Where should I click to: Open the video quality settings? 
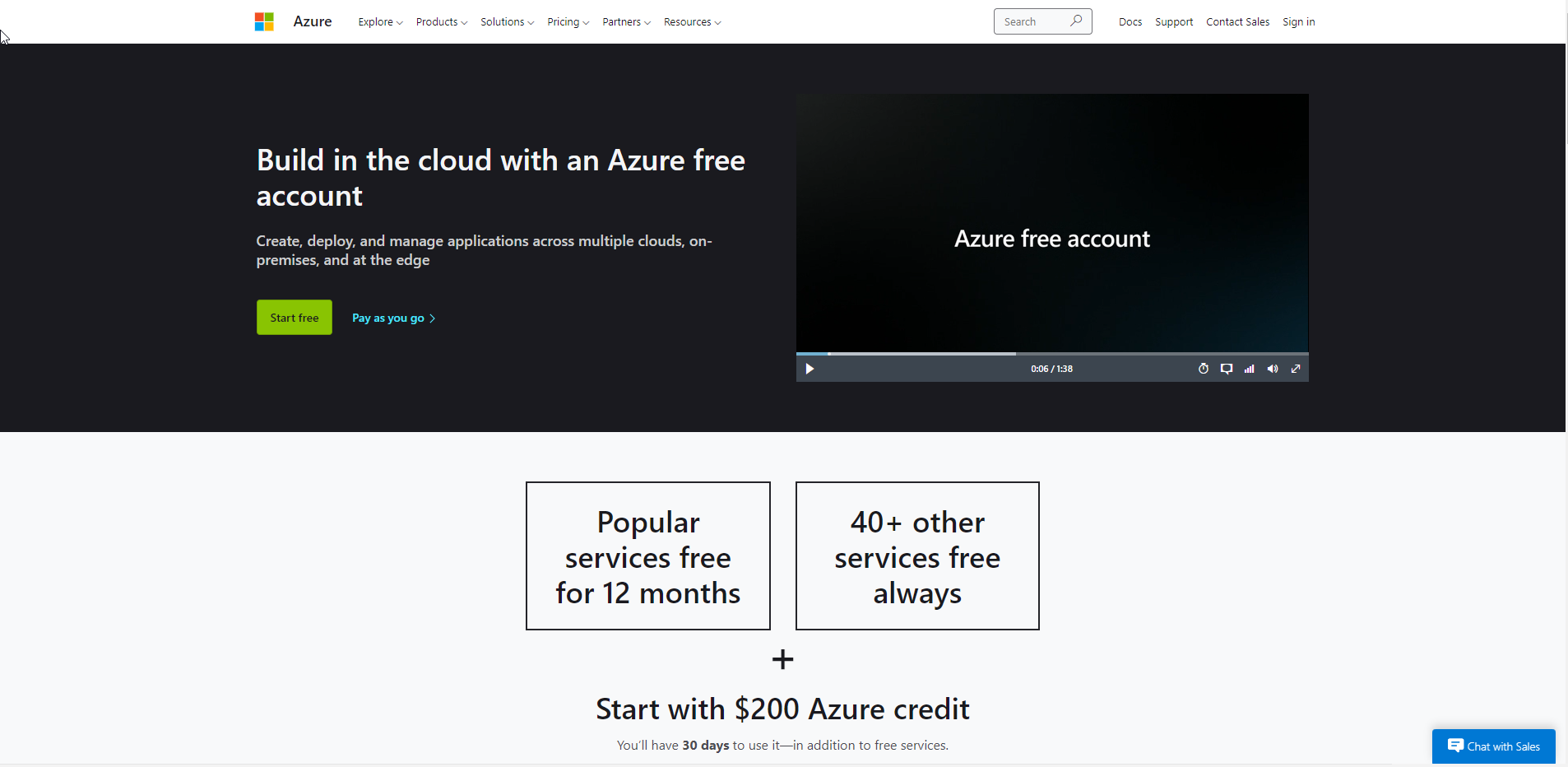pyautogui.click(x=1250, y=369)
